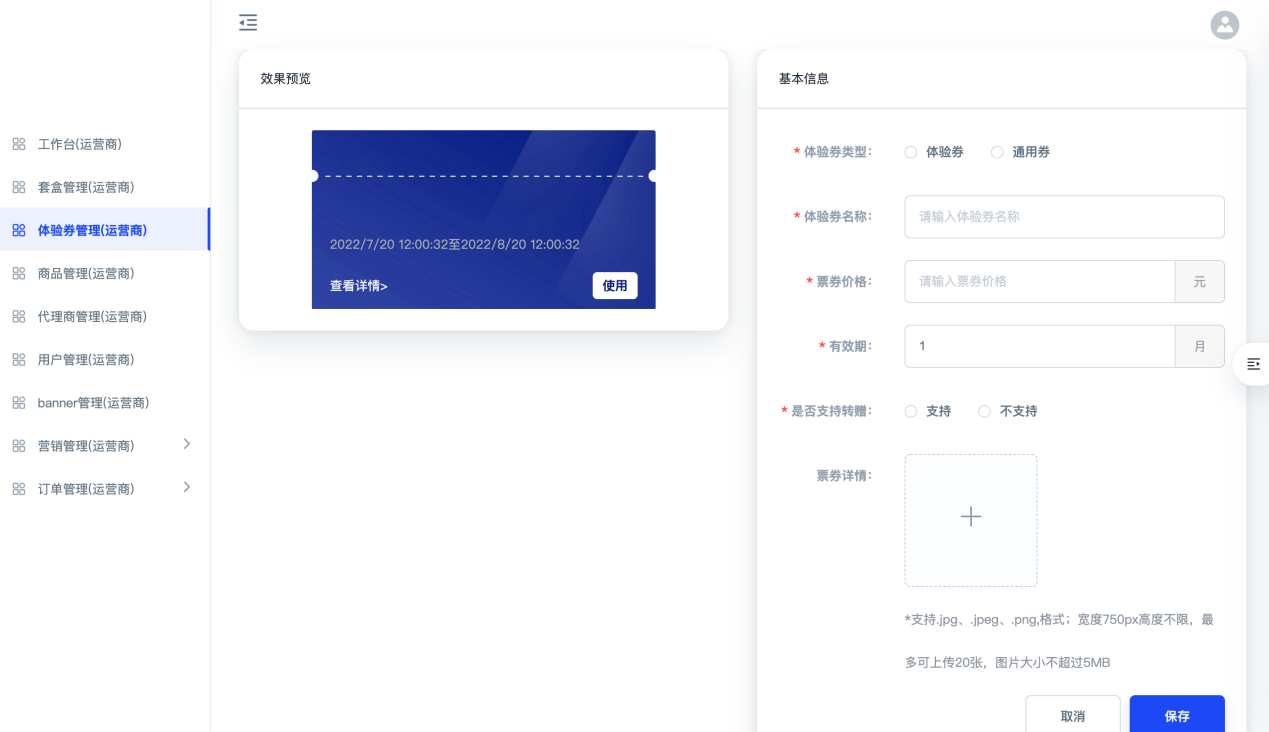Viewport: 1269px width, 732px height.
Task: Click the plus icon to upload 票券详情 image
Action: tap(970, 517)
